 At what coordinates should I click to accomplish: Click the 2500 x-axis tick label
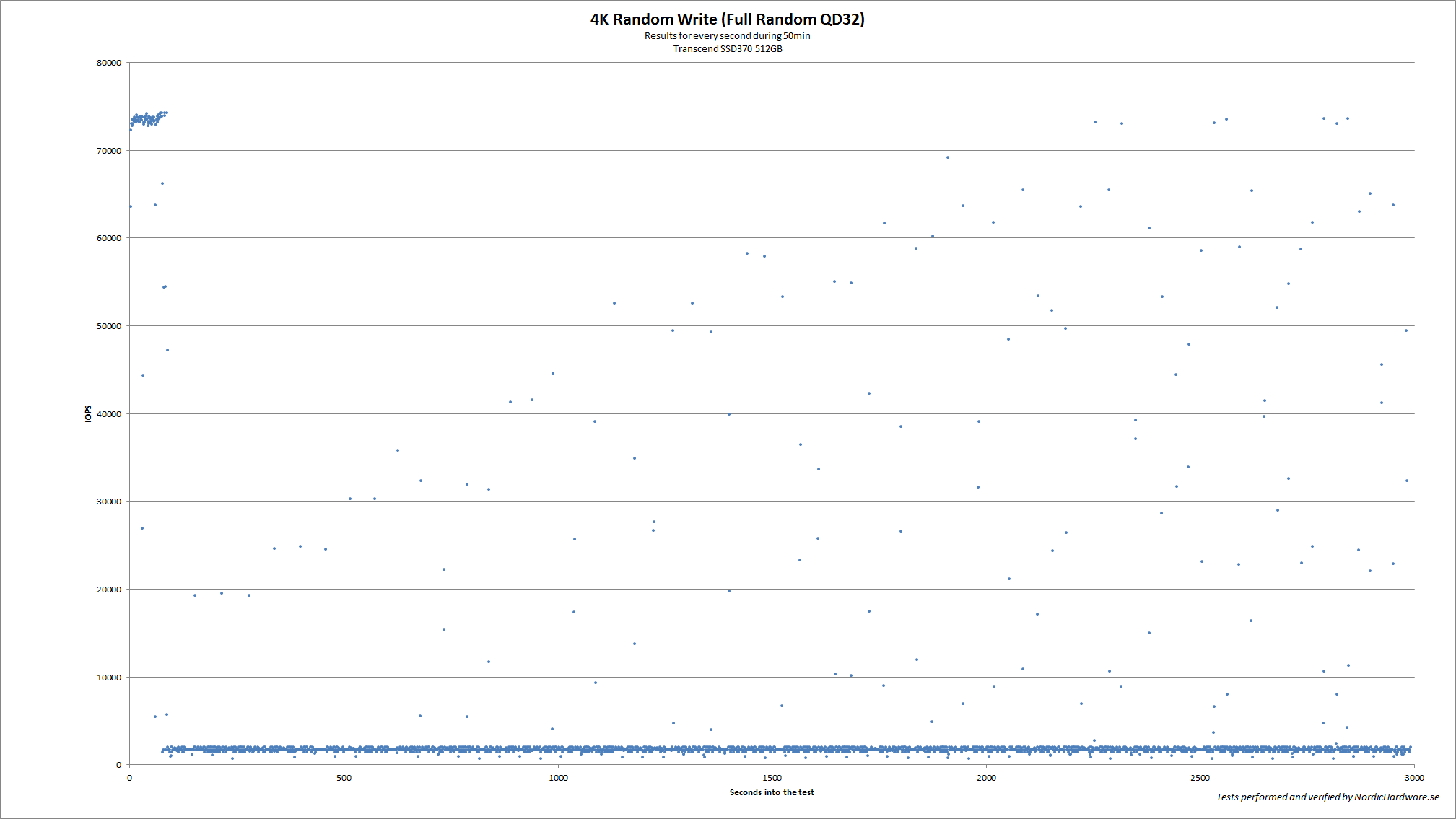point(1200,778)
